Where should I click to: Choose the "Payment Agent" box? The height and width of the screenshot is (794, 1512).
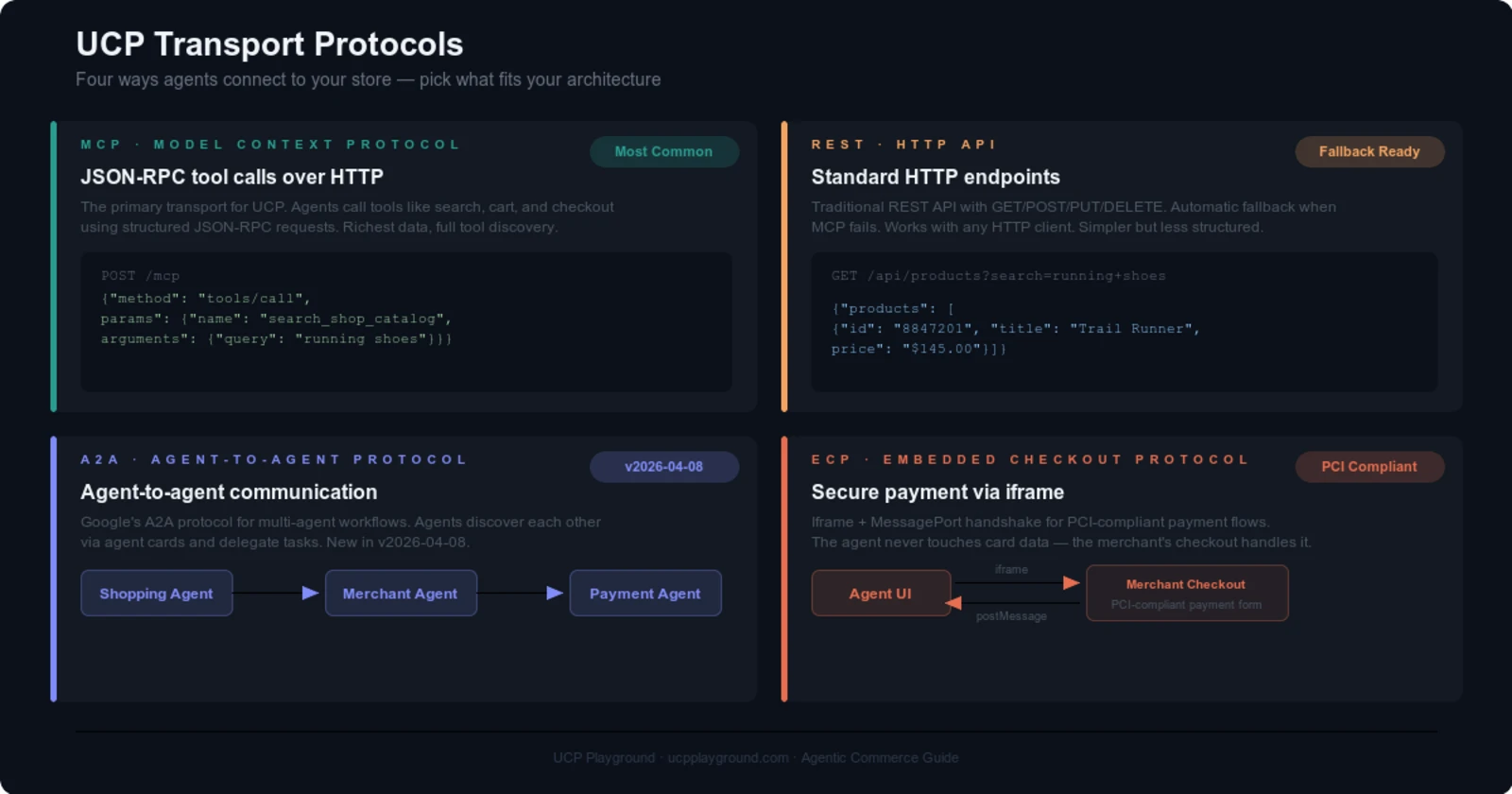(x=645, y=593)
